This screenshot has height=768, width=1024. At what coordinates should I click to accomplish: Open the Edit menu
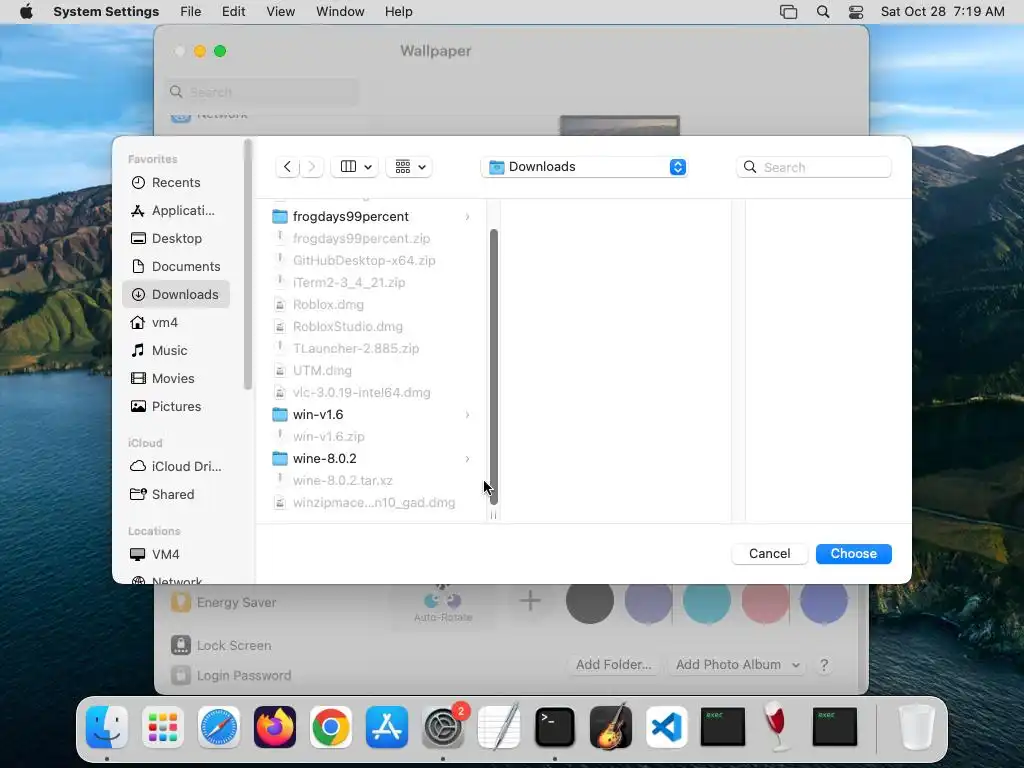coord(233,12)
